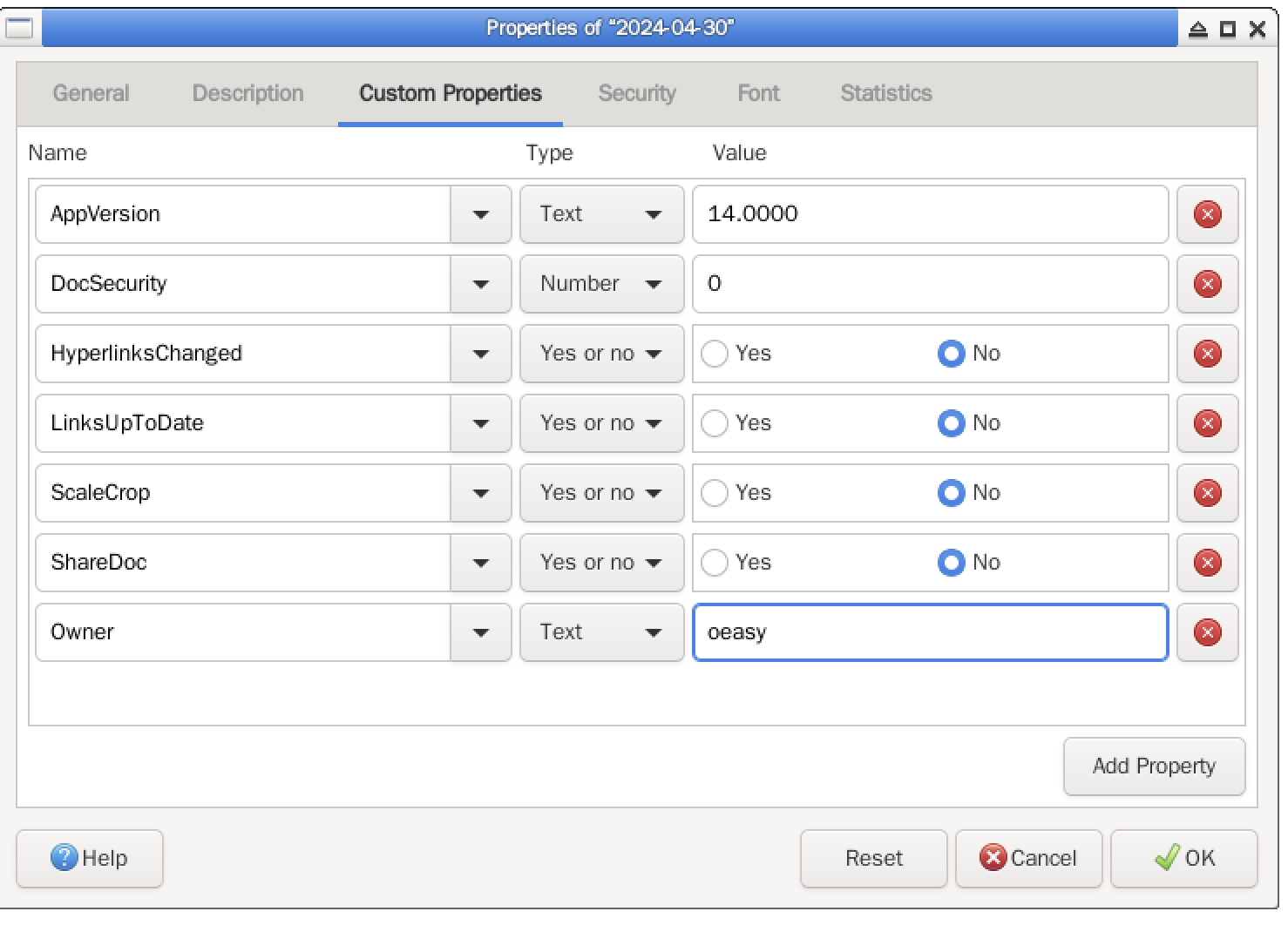Edit the ShareDoc name field
1288x925 pixels.
point(243,563)
